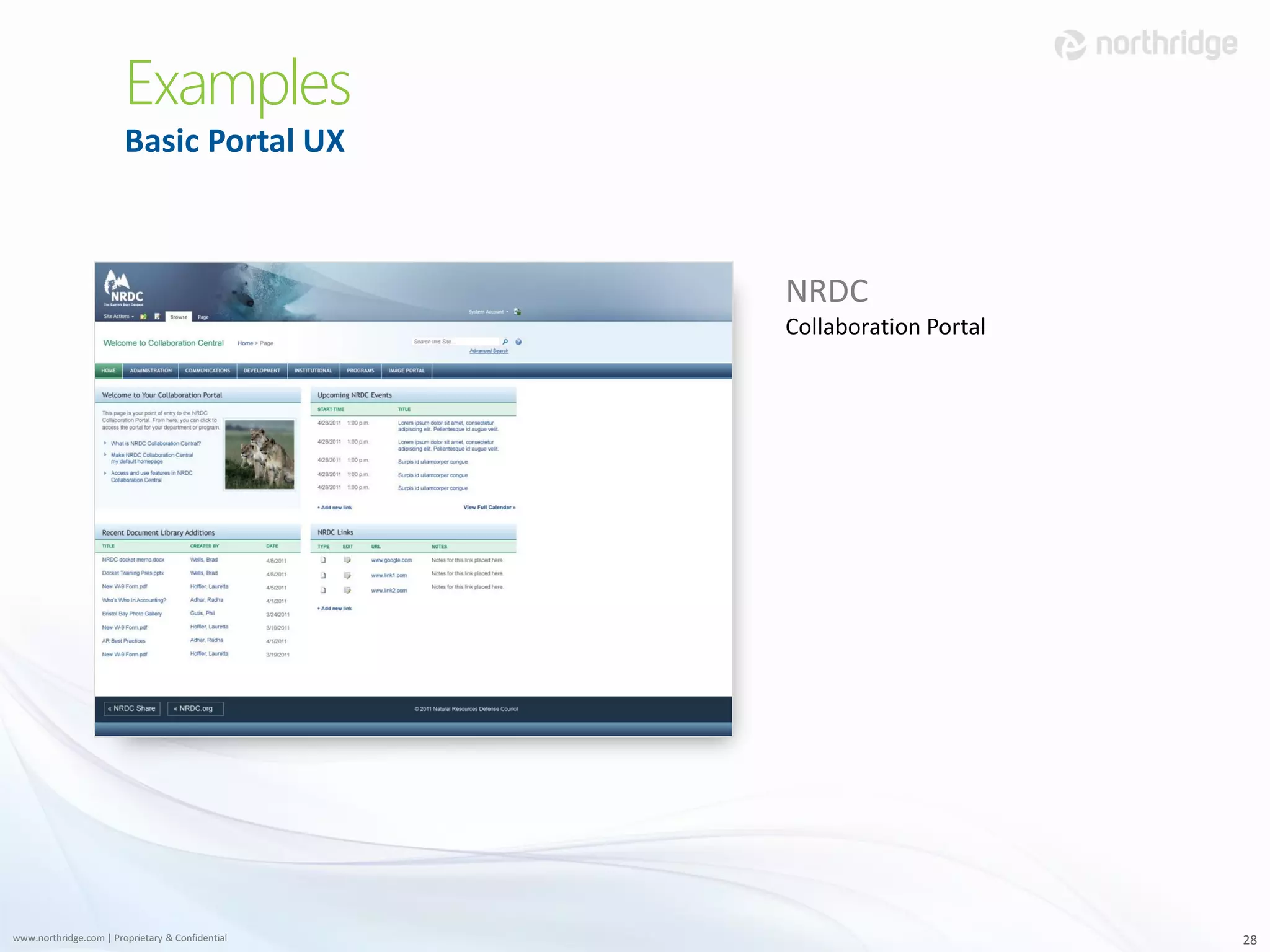1270x952 pixels.
Task: Click 'Access and use features in NRDC' link
Action: tap(152, 473)
